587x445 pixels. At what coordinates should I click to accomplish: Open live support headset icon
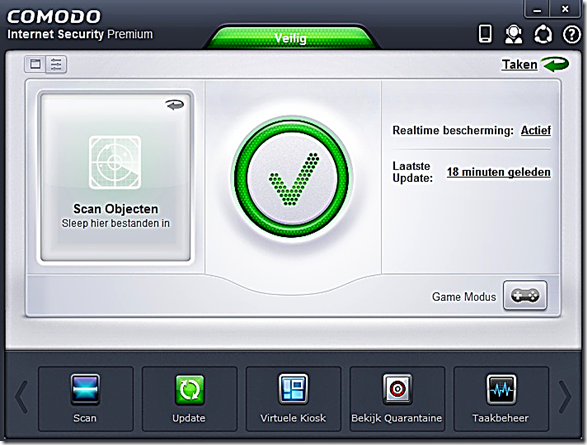(514, 34)
